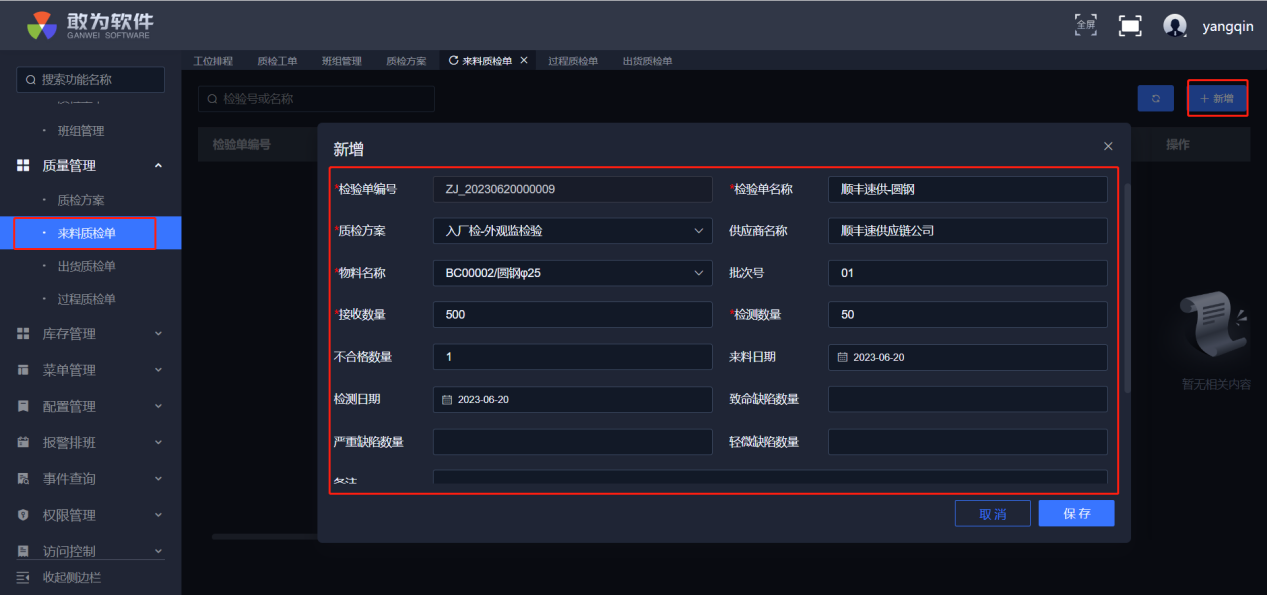Click the 搜索功能名称 sidebar search field
The image size is (1267, 595).
(91, 80)
